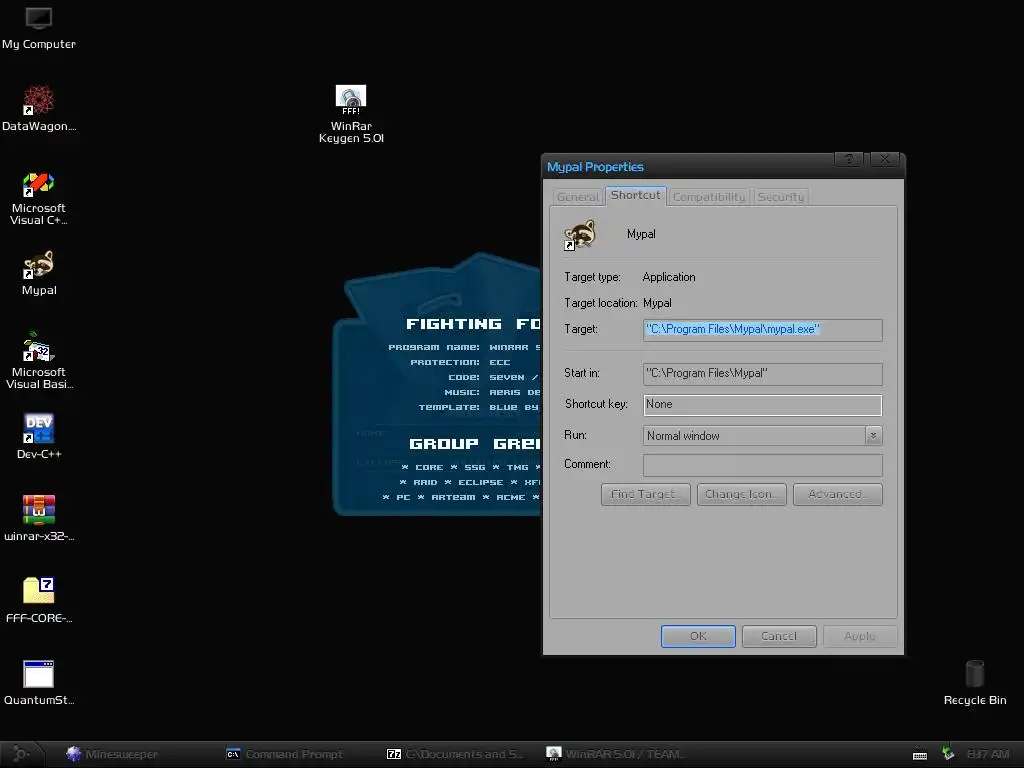1024x768 pixels.
Task: Select the winrar-x32 installer icon
Action: click(x=39, y=519)
